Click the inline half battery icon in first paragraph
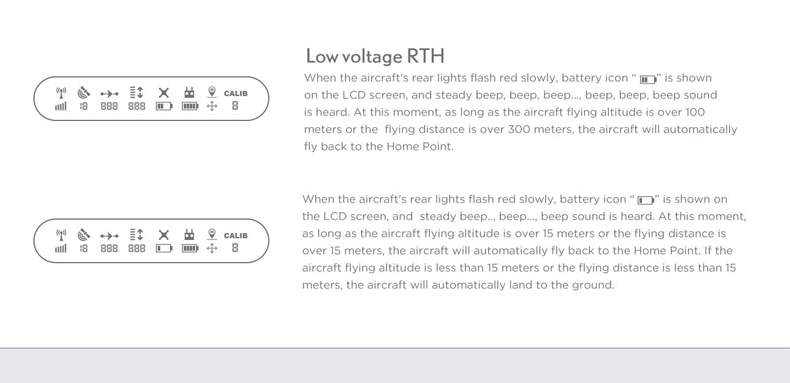 pyautogui.click(x=648, y=80)
